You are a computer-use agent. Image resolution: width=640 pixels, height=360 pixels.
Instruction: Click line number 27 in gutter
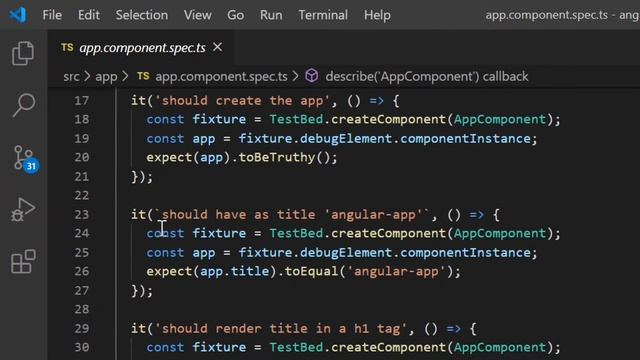pos(82,290)
